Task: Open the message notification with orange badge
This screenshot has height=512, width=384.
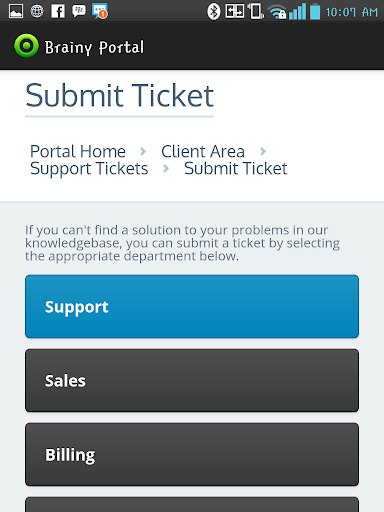Action: pyautogui.click(x=100, y=11)
